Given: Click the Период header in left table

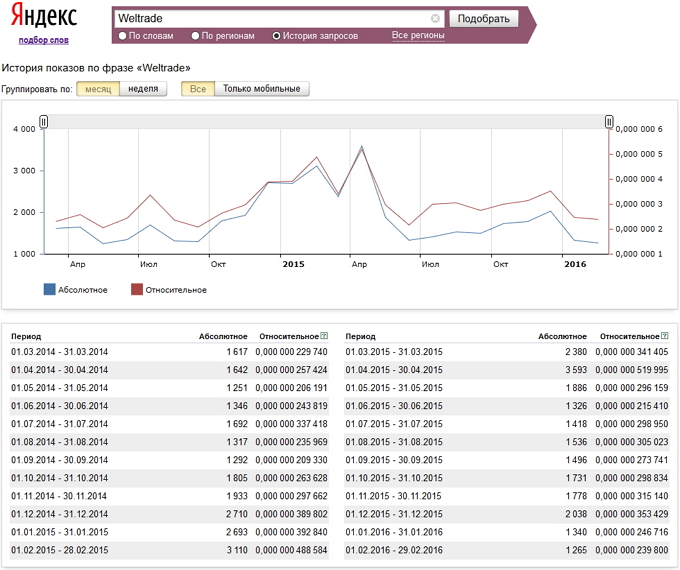Looking at the screenshot, I should click(x=26, y=336).
